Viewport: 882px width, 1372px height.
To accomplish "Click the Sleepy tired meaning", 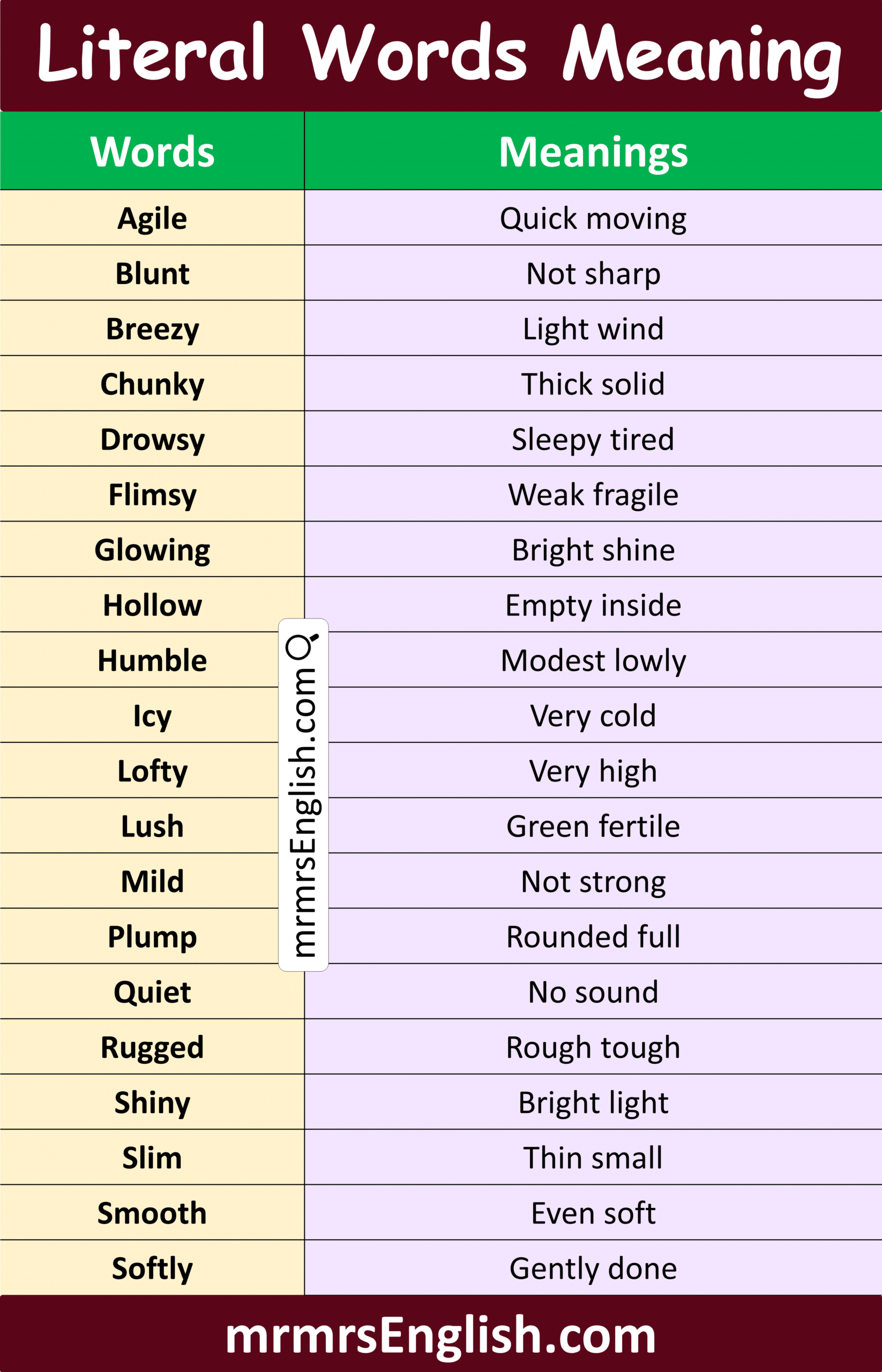I will (x=593, y=439).
